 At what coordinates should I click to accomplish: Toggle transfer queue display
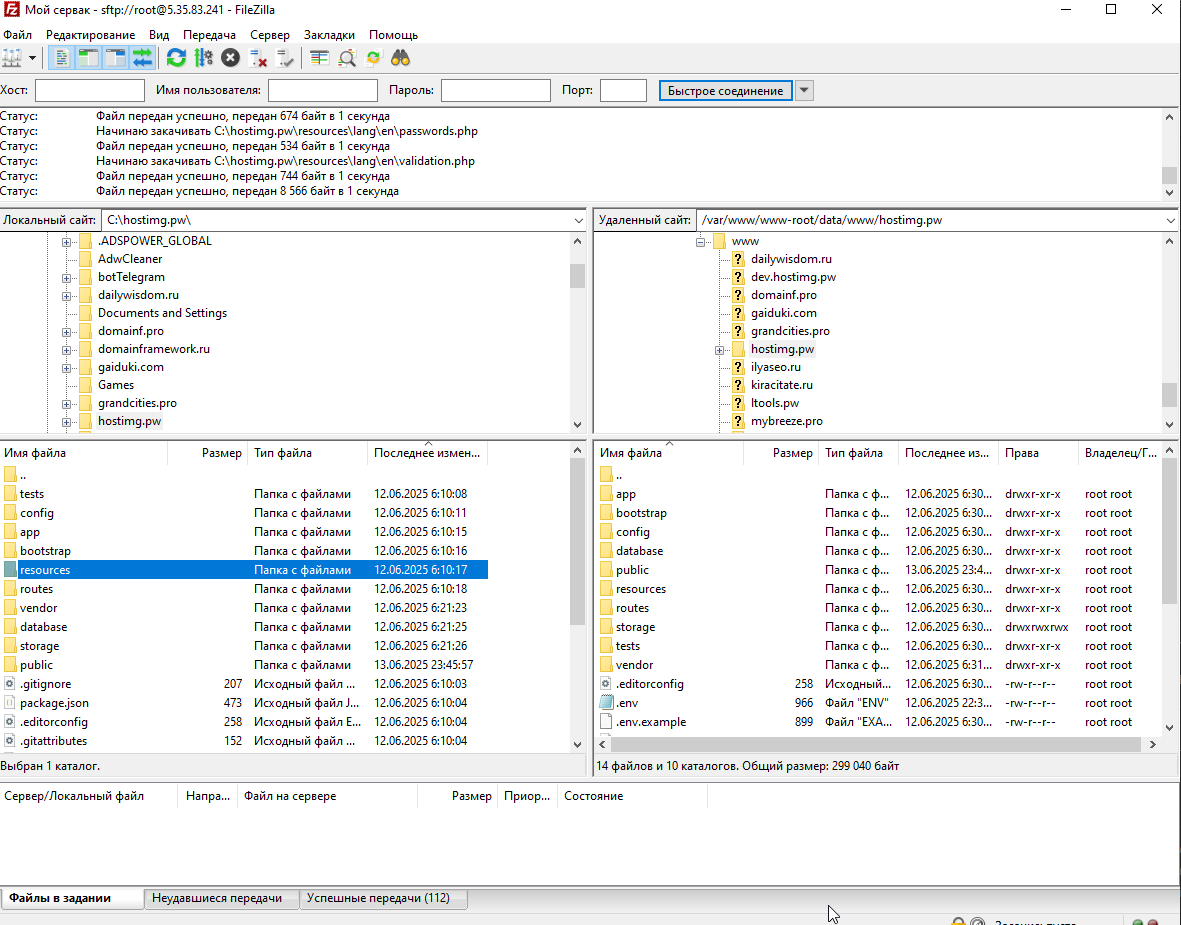pyautogui.click(x=142, y=58)
